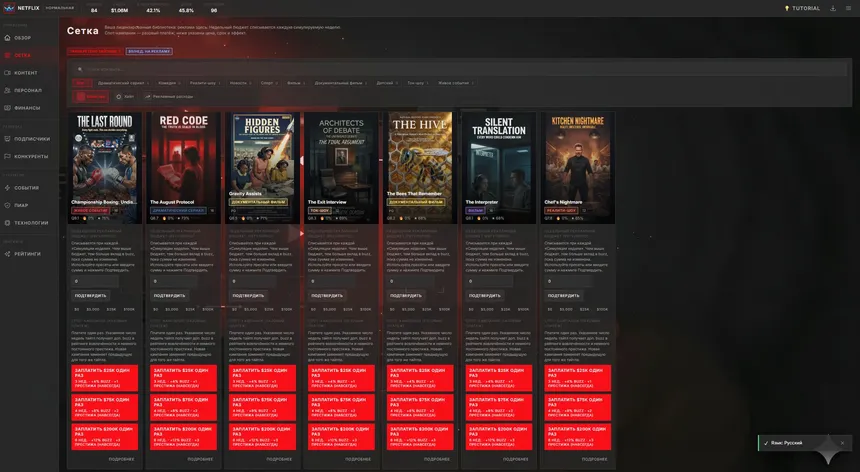Open the Рейтинги sidebar section
Screen dimensions: 860x472
27,254
